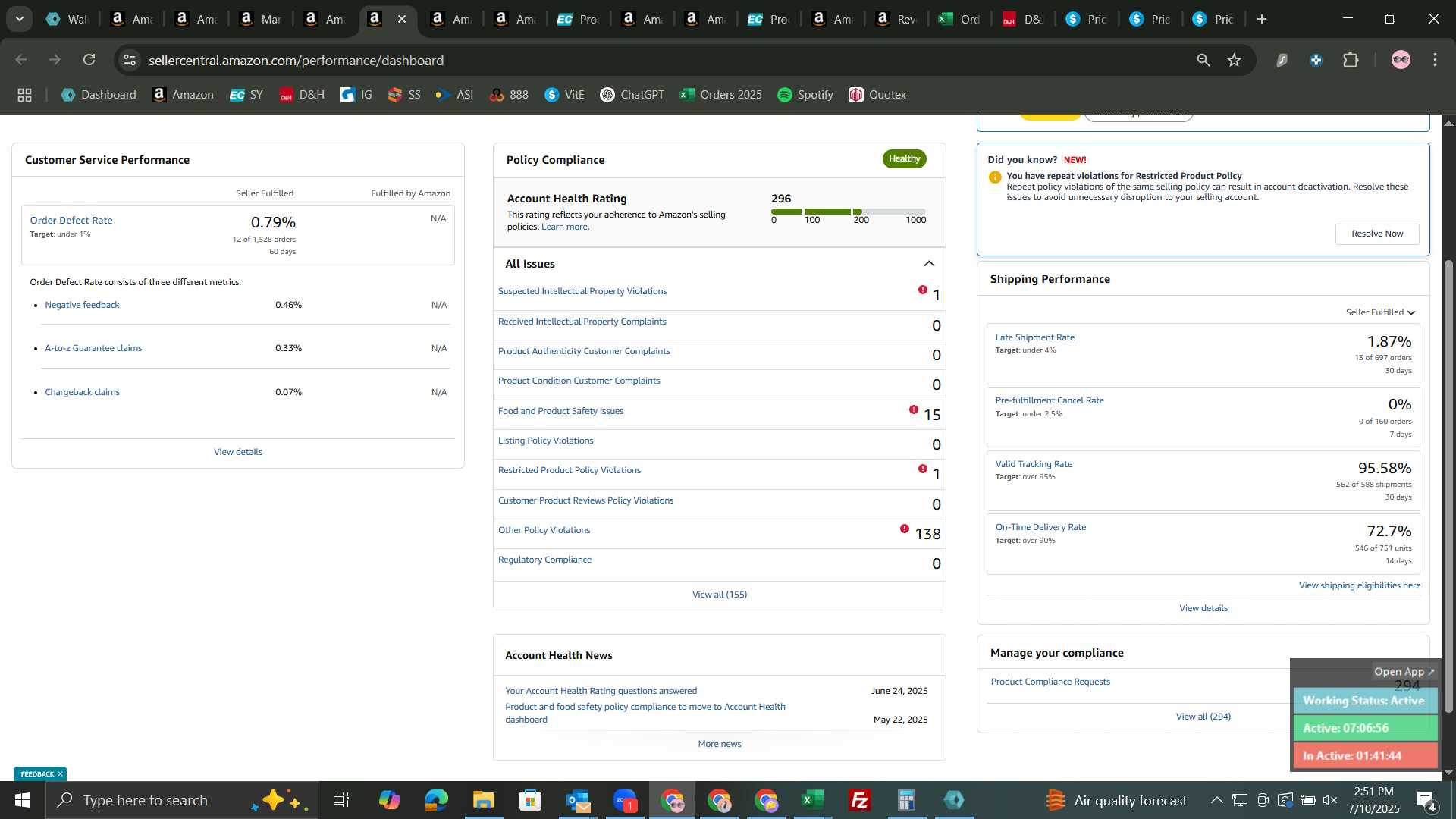The image size is (1456, 819).
Task: Click the alert icon beside Other Policy Violations
Action: [x=905, y=529]
